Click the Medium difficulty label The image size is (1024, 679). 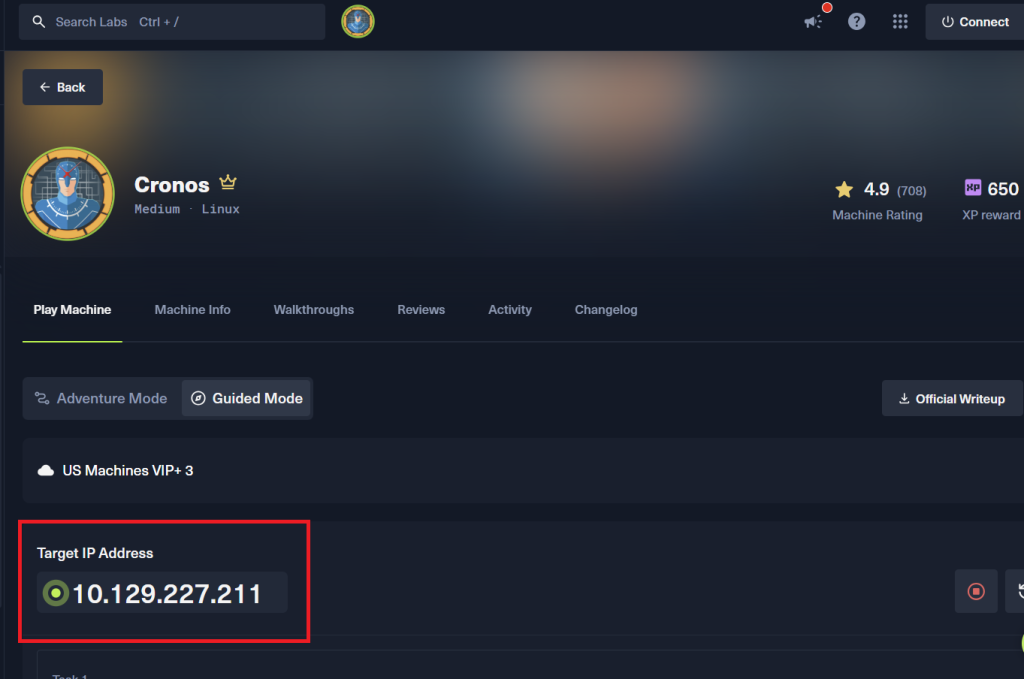pyautogui.click(x=157, y=209)
